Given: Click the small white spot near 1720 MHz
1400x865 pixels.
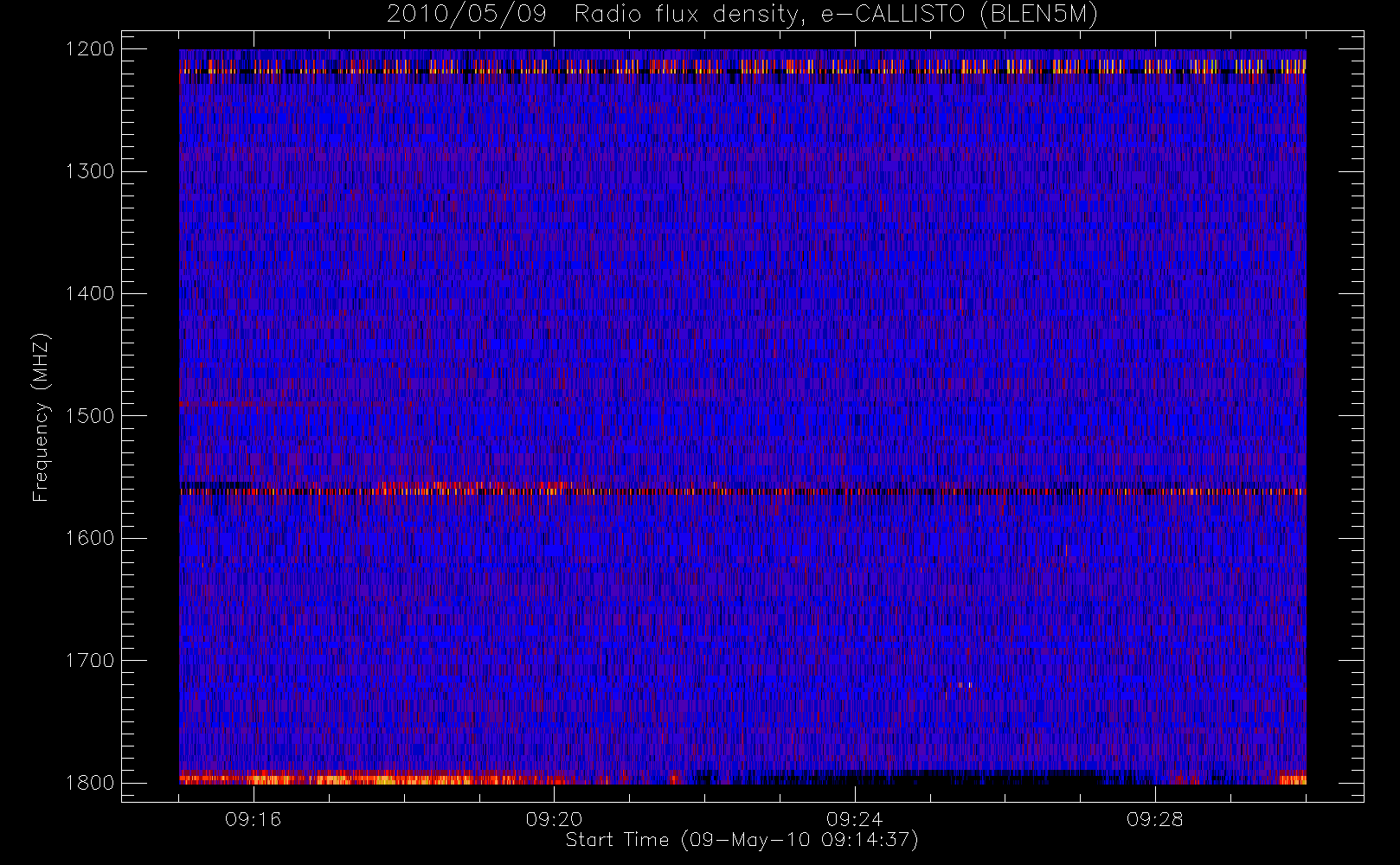Looking at the screenshot, I should (966, 685).
